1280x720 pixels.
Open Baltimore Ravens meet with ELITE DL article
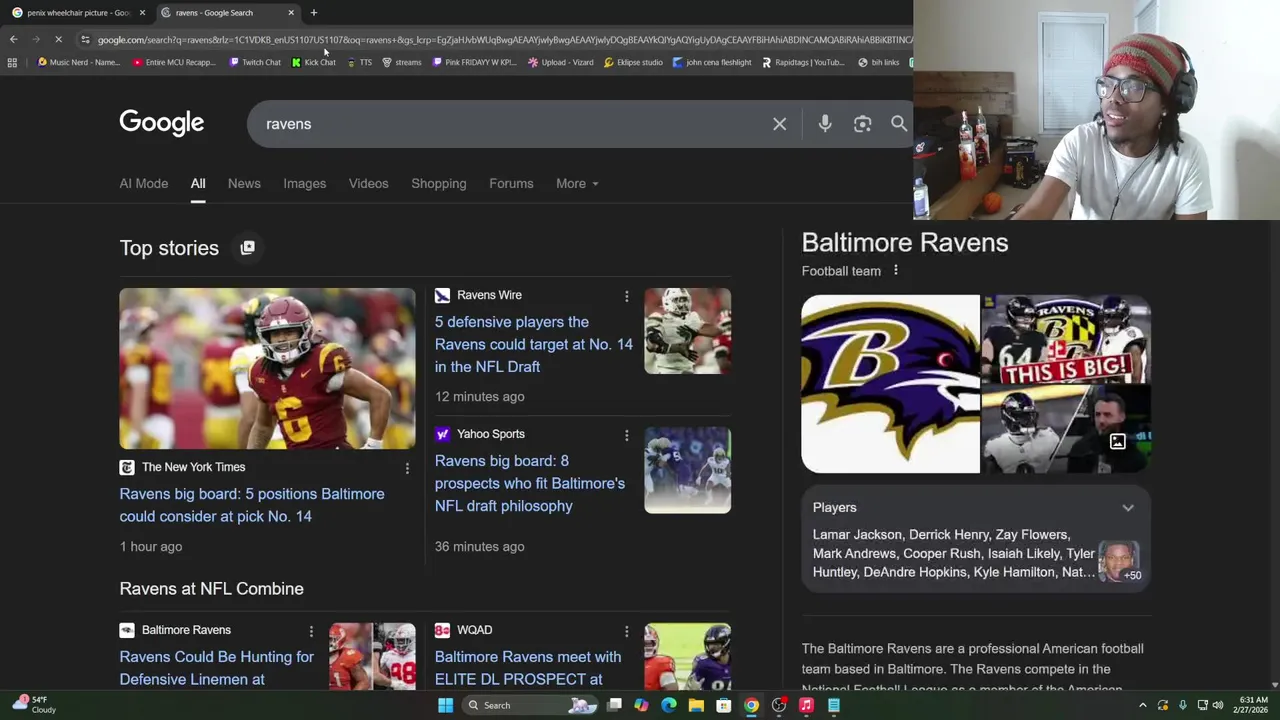[x=527, y=668]
